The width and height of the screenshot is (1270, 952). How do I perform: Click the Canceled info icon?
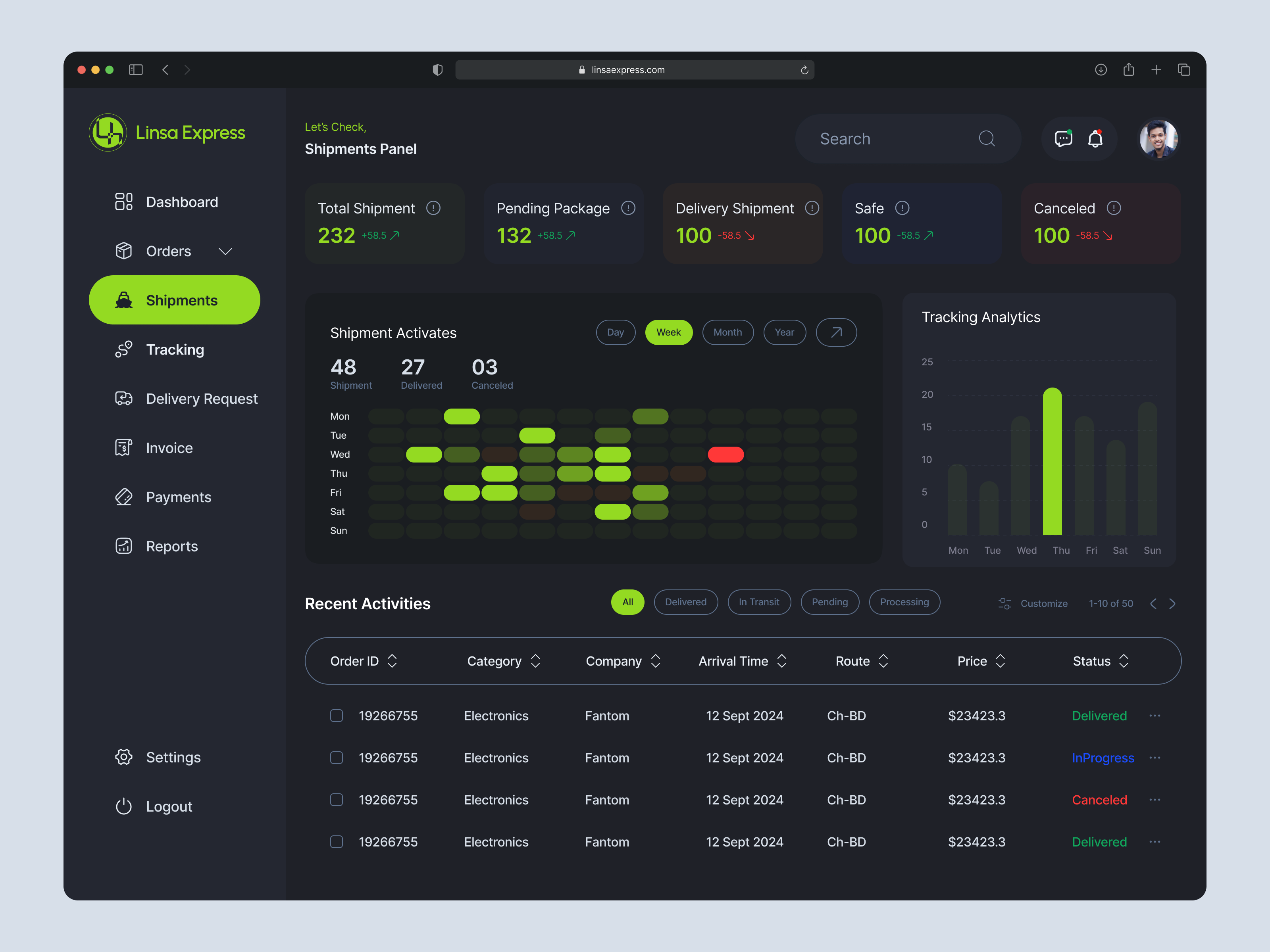tap(1114, 208)
